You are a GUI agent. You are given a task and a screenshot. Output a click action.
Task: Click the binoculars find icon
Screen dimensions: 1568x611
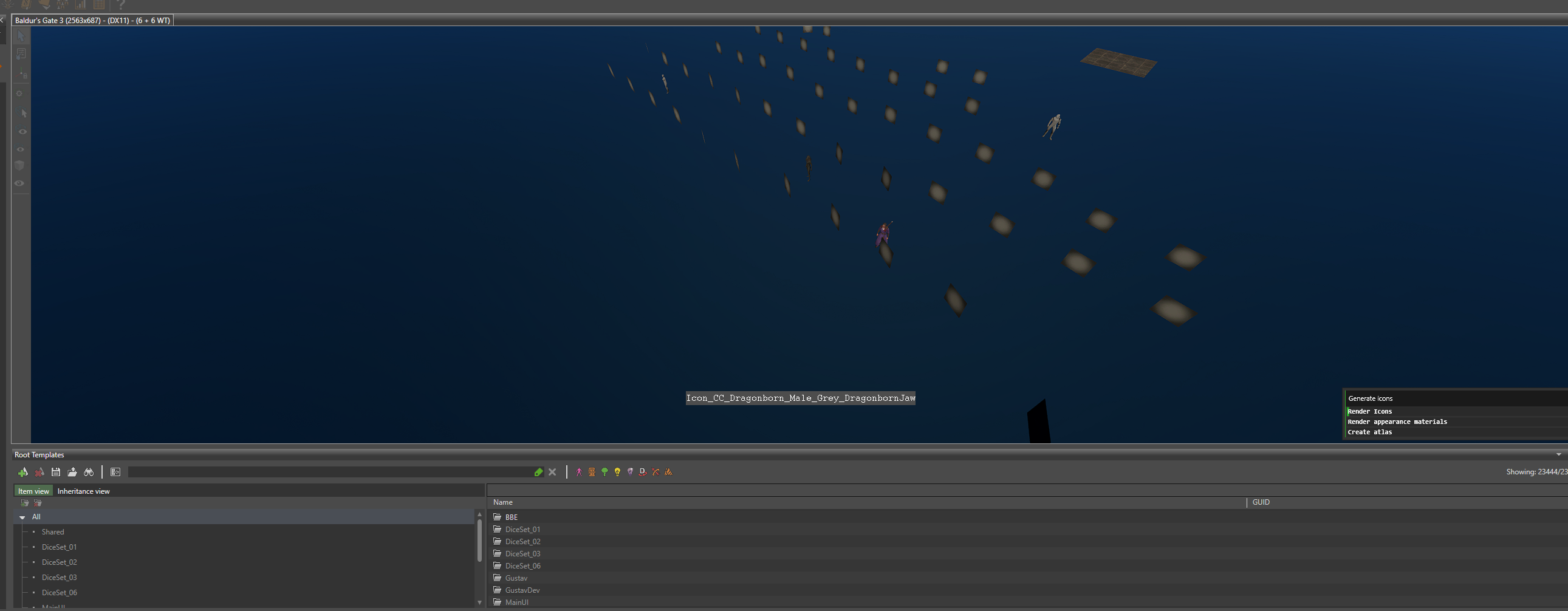pos(89,473)
